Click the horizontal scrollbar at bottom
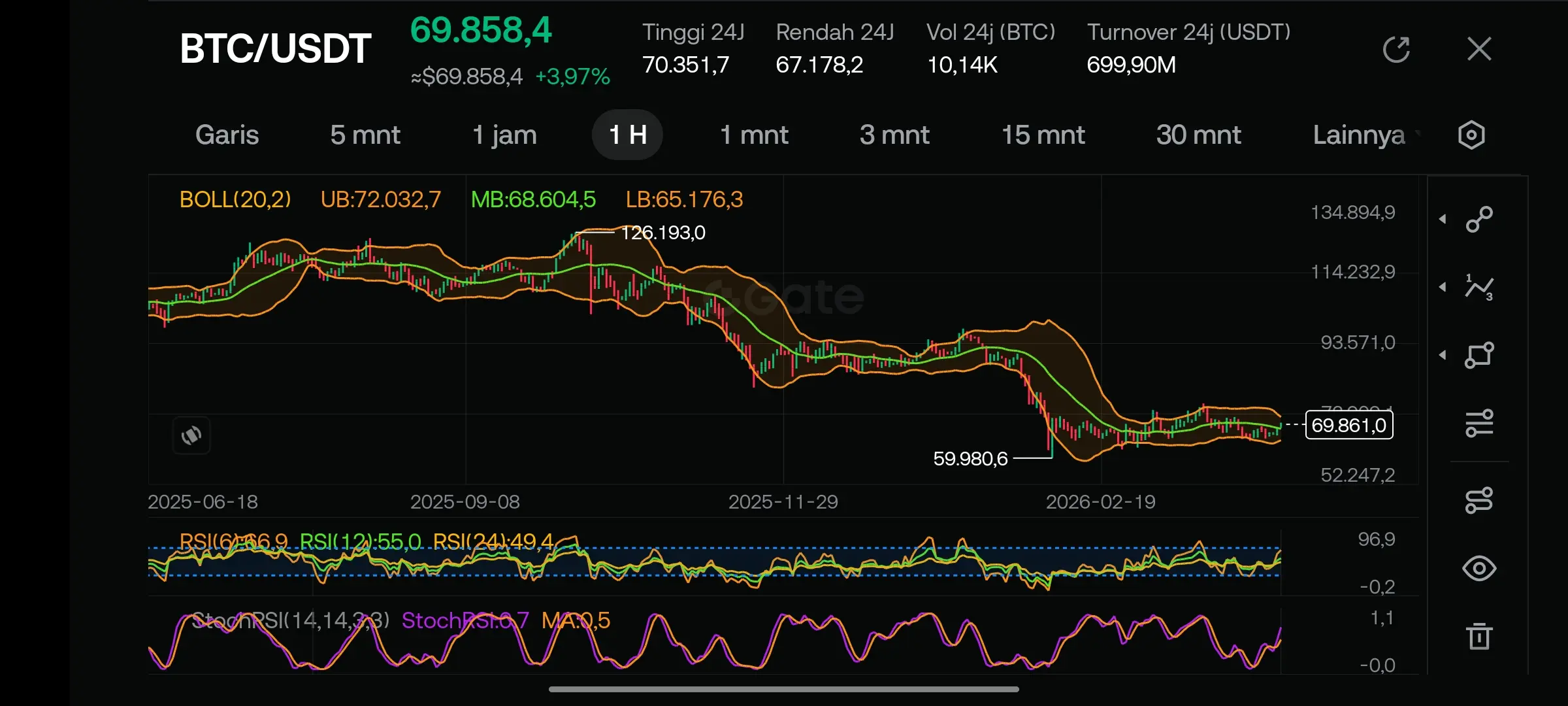1568x706 pixels. coord(783,689)
